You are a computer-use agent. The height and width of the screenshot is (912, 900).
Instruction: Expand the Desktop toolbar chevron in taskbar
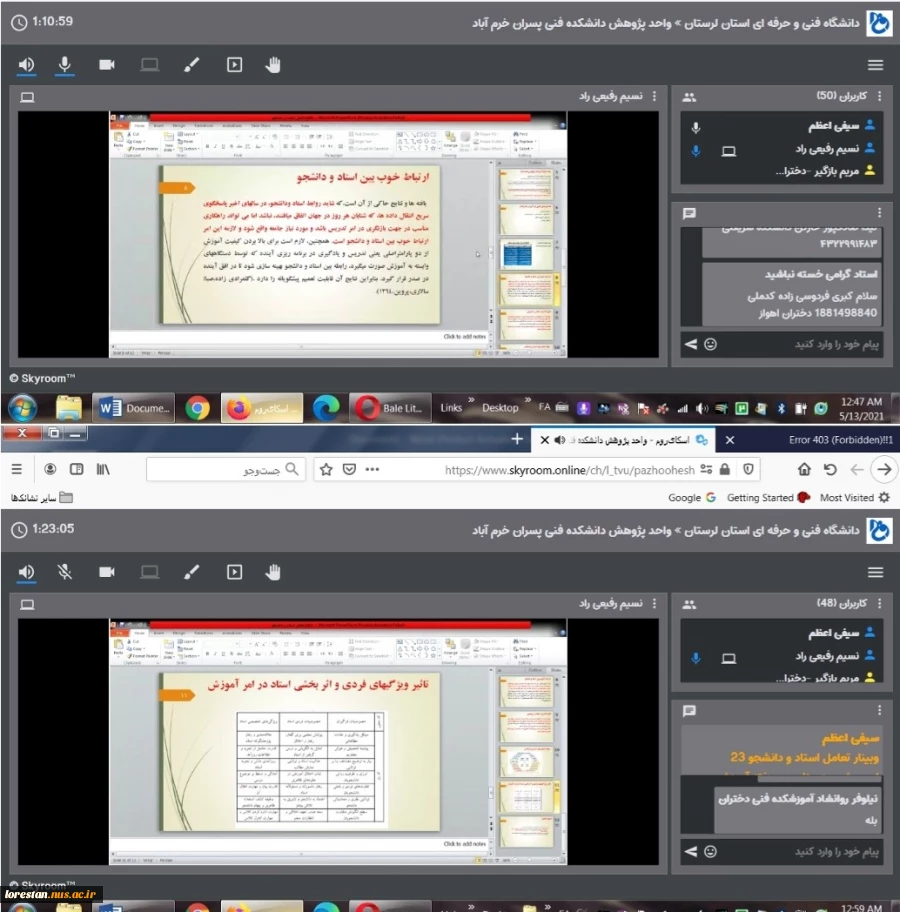coord(528,400)
